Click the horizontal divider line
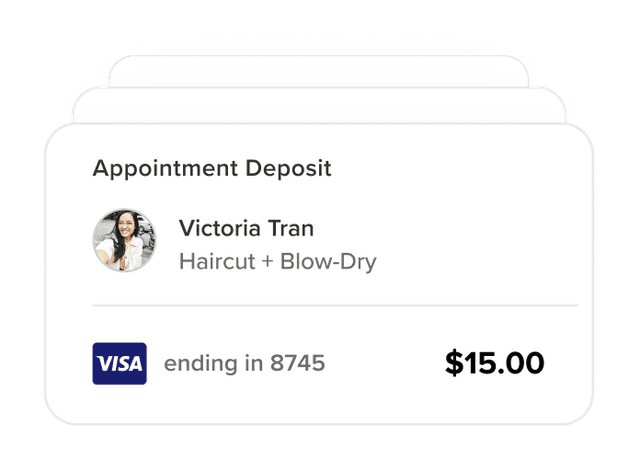The image size is (640, 471). (335, 305)
